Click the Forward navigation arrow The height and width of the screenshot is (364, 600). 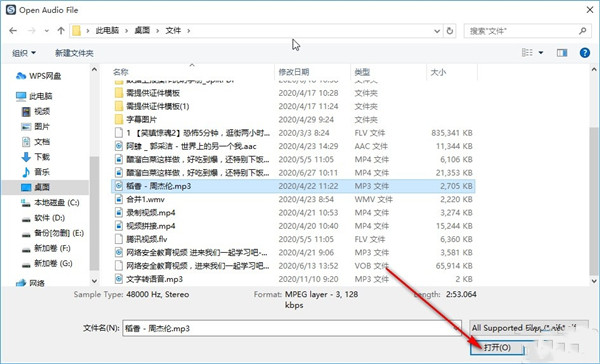pos(31,31)
